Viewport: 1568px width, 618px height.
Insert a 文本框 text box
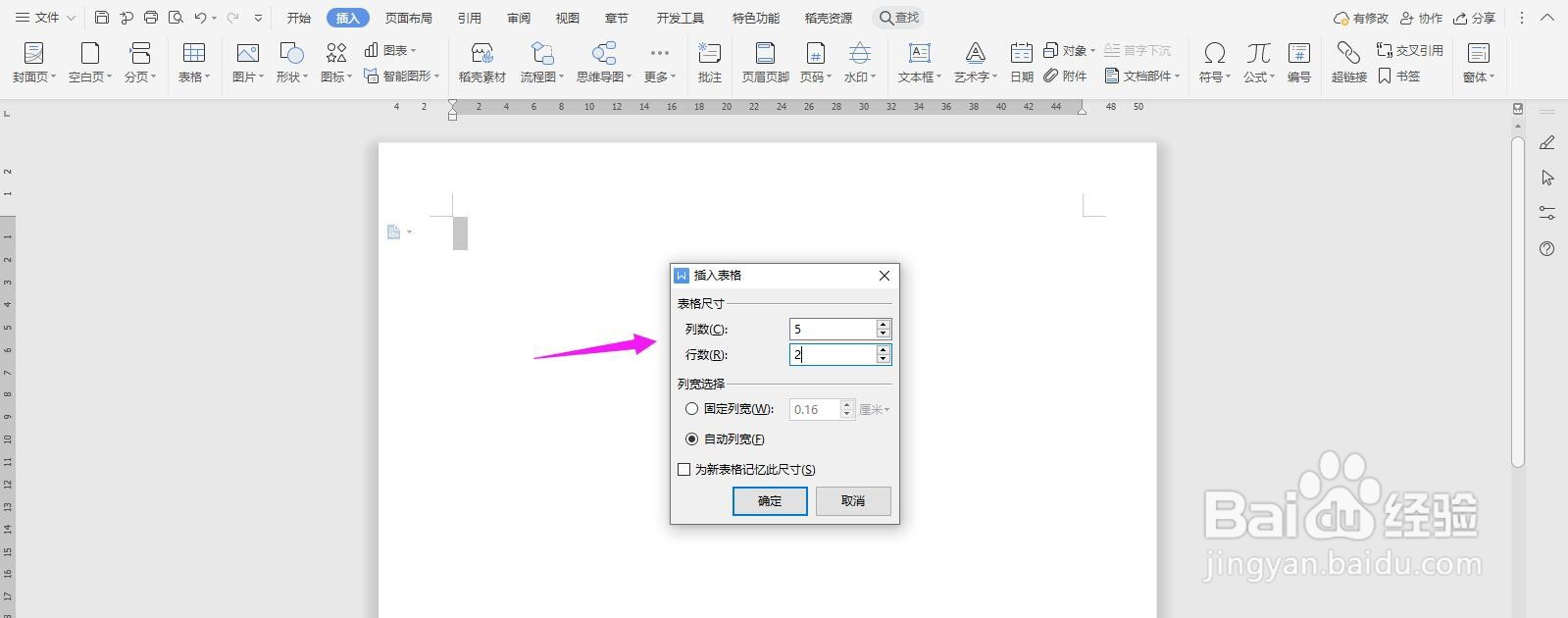point(920,62)
